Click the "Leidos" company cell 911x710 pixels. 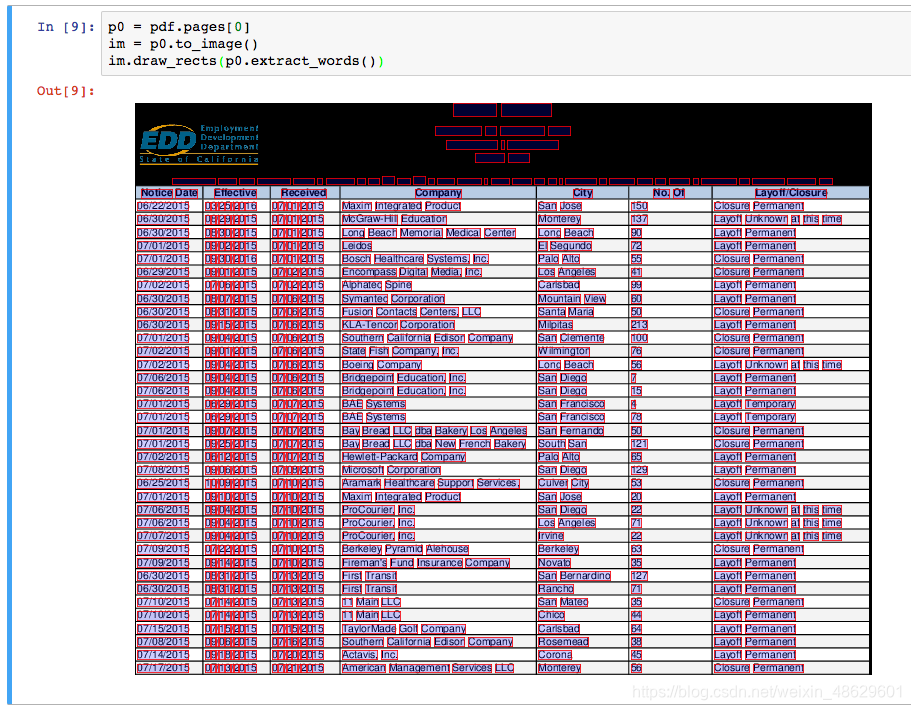pyautogui.click(x=357, y=246)
